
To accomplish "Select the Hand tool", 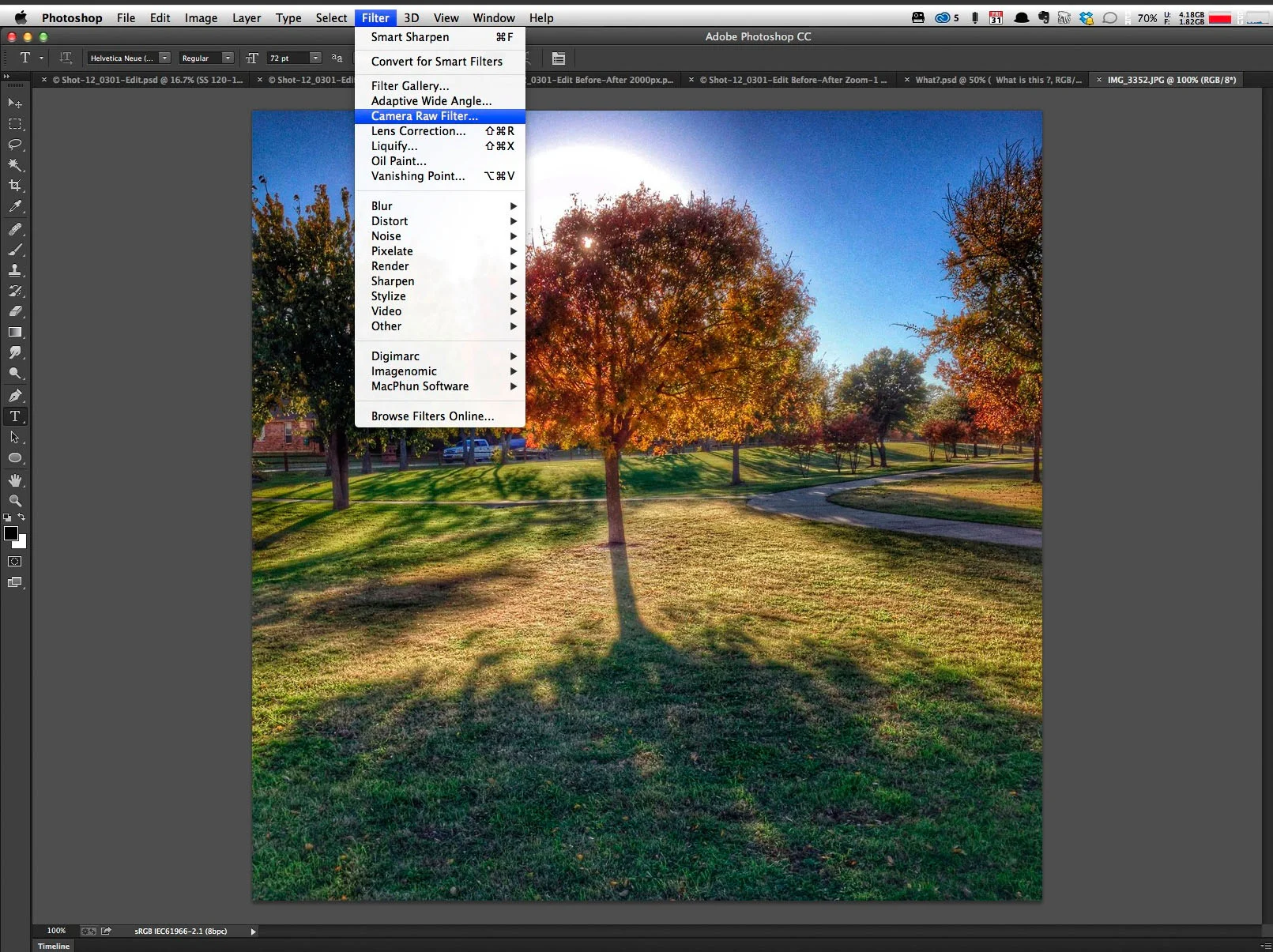I will pos(14,480).
